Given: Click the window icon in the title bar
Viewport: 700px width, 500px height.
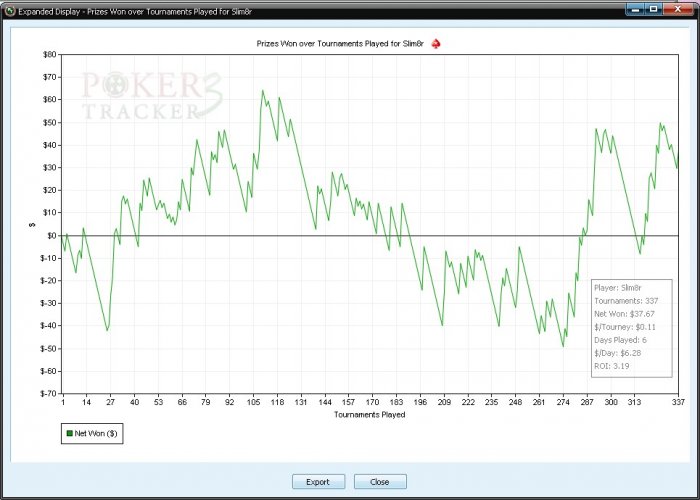Looking at the screenshot, I should tap(9, 8).
